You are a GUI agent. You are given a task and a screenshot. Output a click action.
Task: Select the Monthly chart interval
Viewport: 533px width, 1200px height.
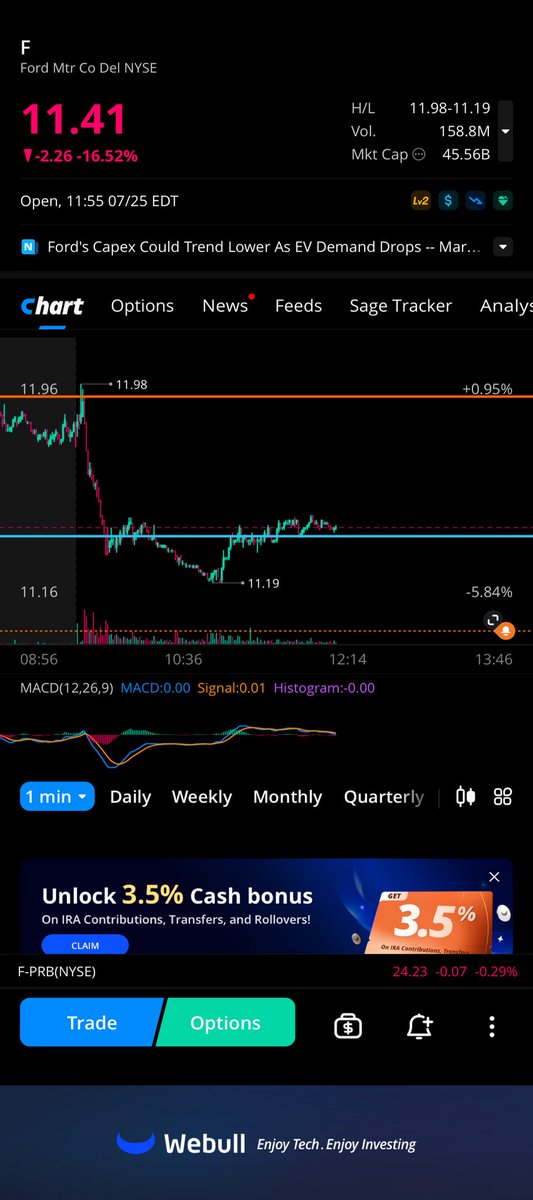pyautogui.click(x=288, y=797)
